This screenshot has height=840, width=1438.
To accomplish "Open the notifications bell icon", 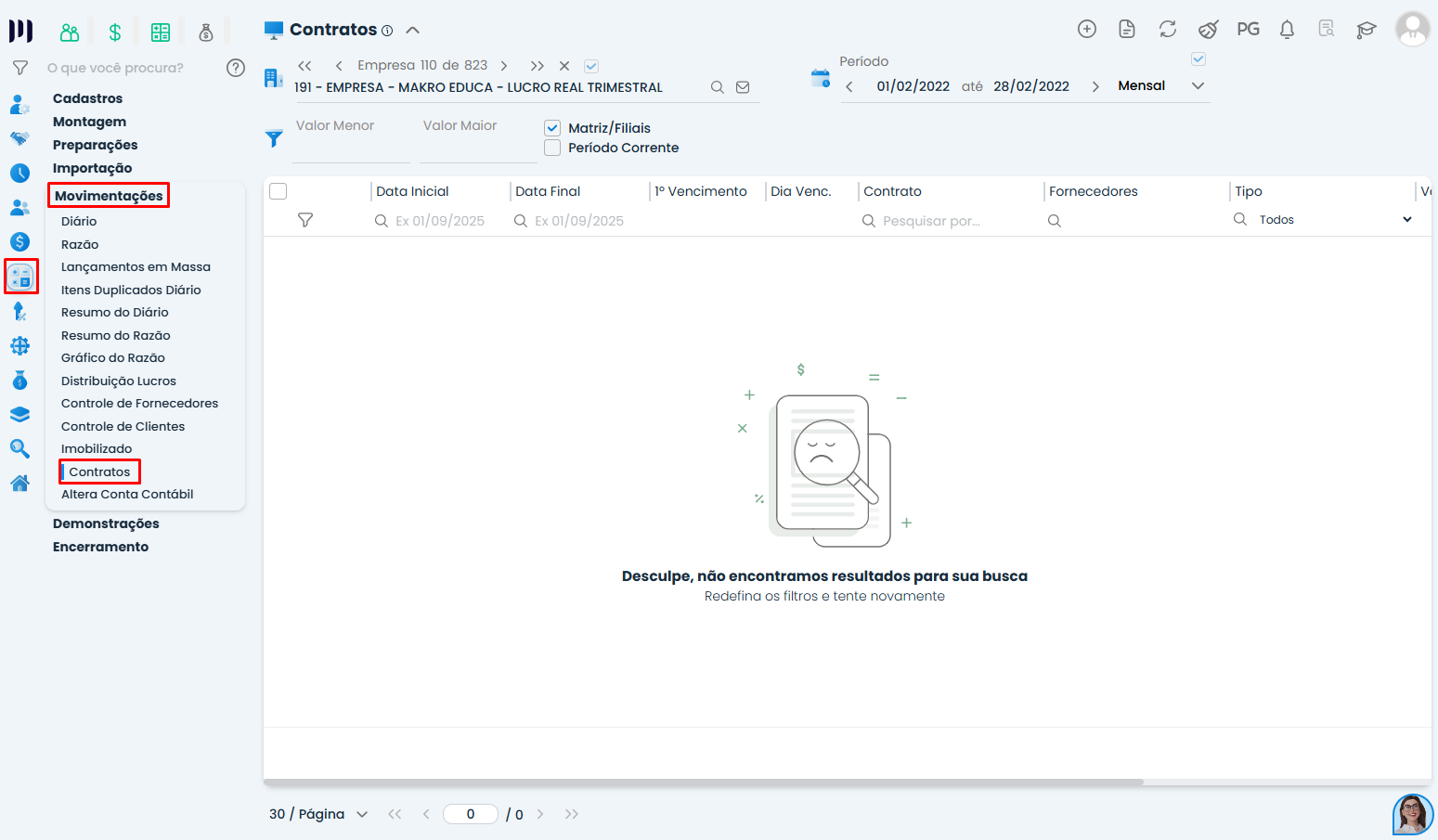I will point(1287,30).
